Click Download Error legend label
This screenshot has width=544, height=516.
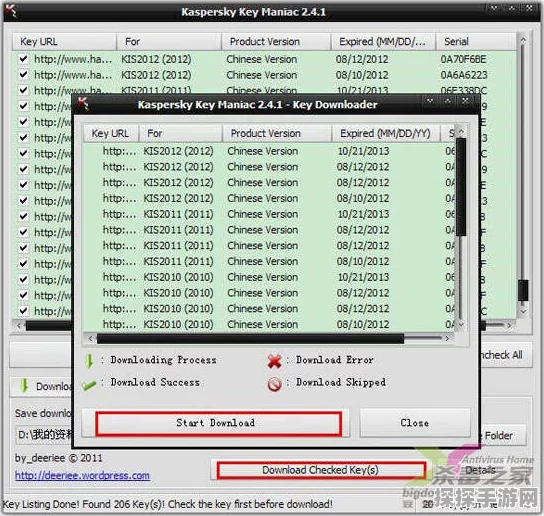coord(335,360)
